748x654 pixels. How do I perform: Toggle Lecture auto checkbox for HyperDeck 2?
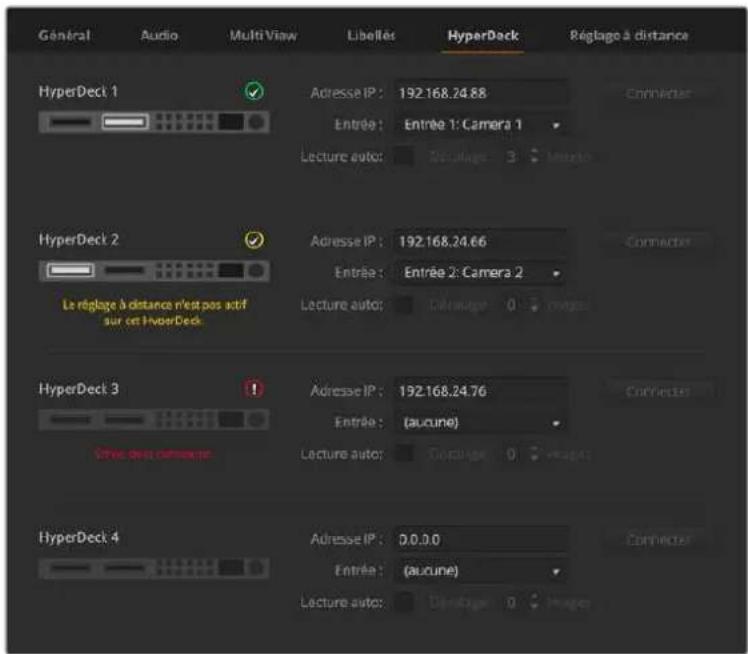pyautogui.click(x=404, y=305)
